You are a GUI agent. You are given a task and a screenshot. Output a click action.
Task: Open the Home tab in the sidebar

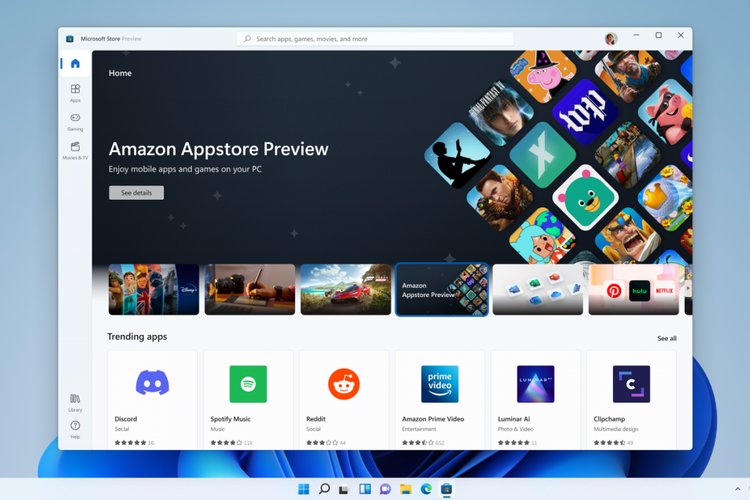[75, 64]
